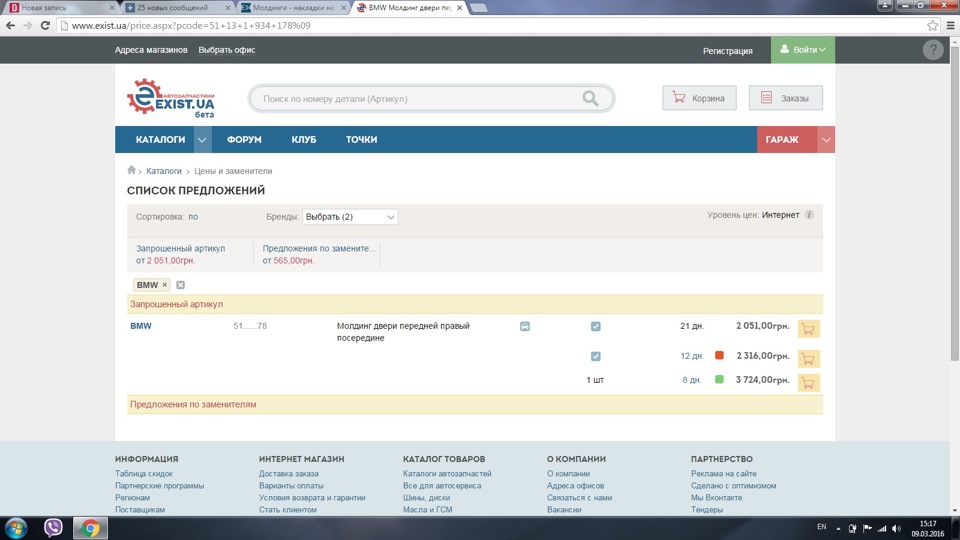Open the ФОРУМ menu item
960x540 pixels.
pyautogui.click(x=244, y=140)
